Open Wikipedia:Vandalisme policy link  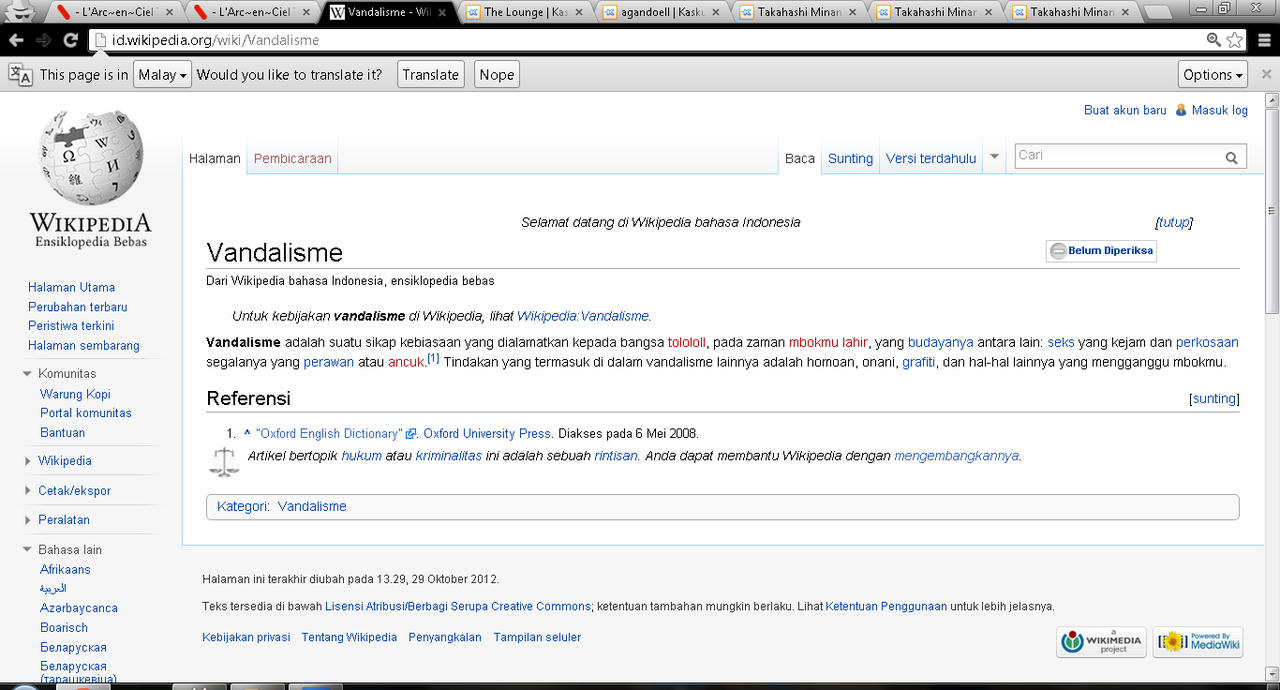pos(584,315)
